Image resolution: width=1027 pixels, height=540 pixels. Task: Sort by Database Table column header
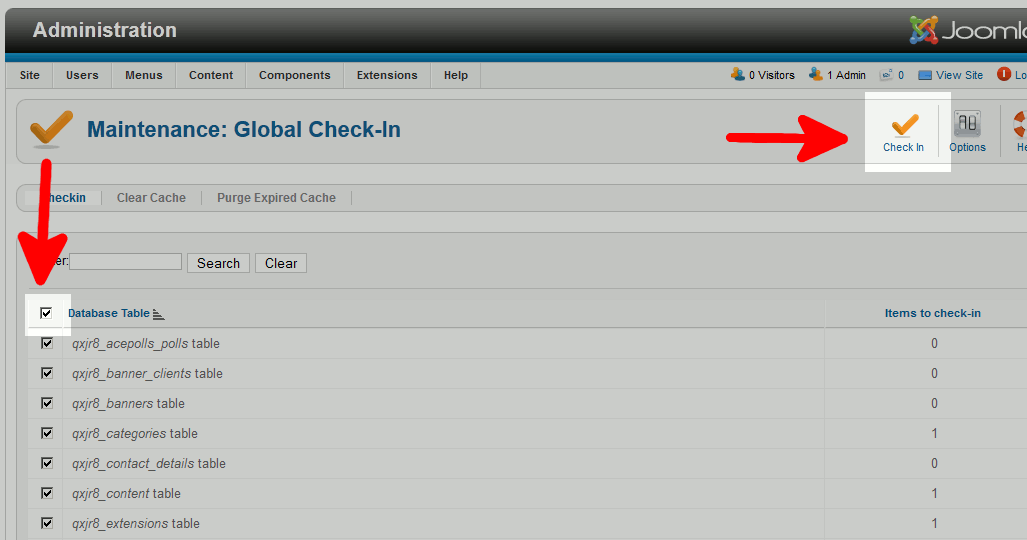(109, 313)
